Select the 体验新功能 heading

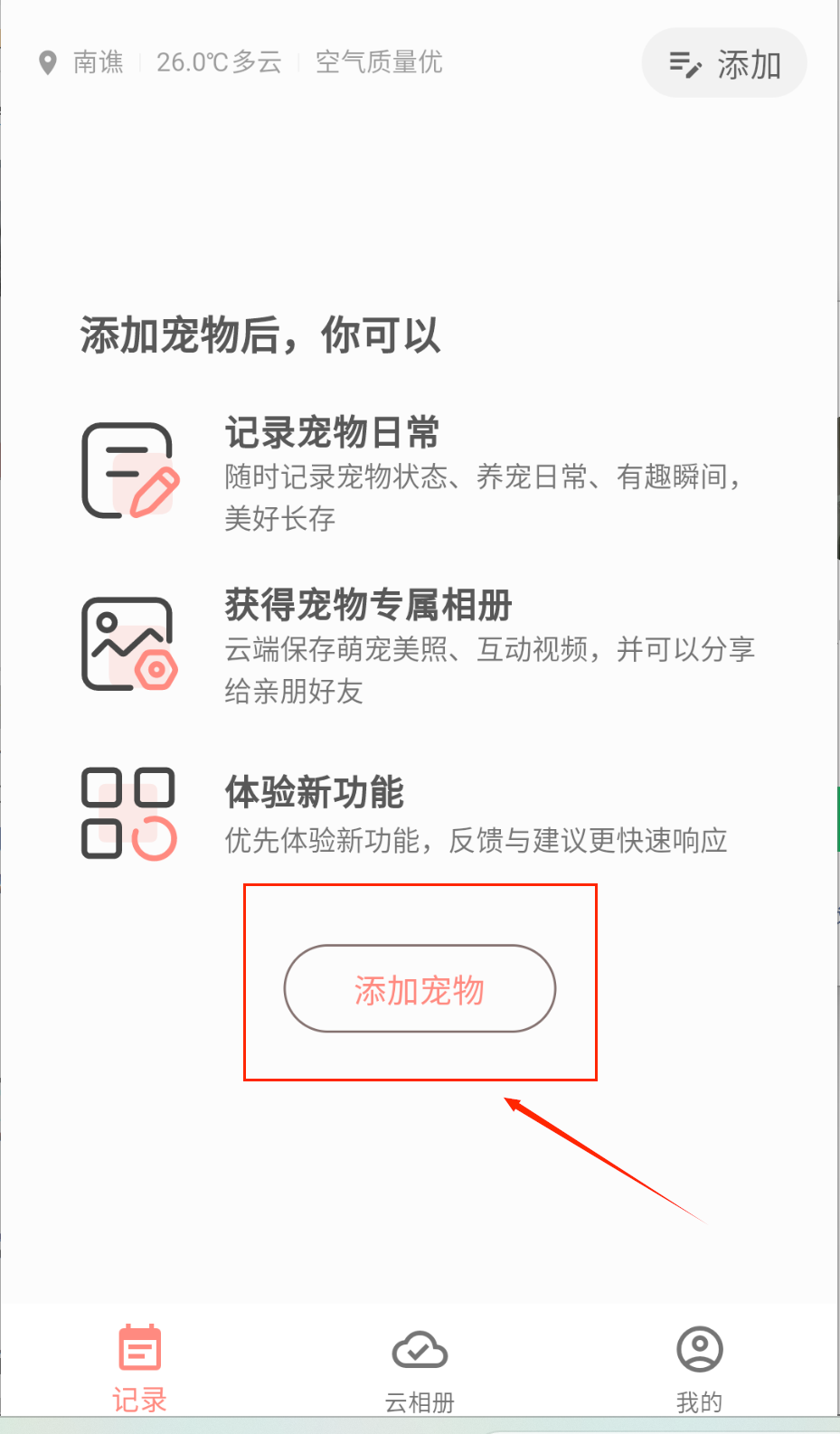pyautogui.click(x=314, y=792)
